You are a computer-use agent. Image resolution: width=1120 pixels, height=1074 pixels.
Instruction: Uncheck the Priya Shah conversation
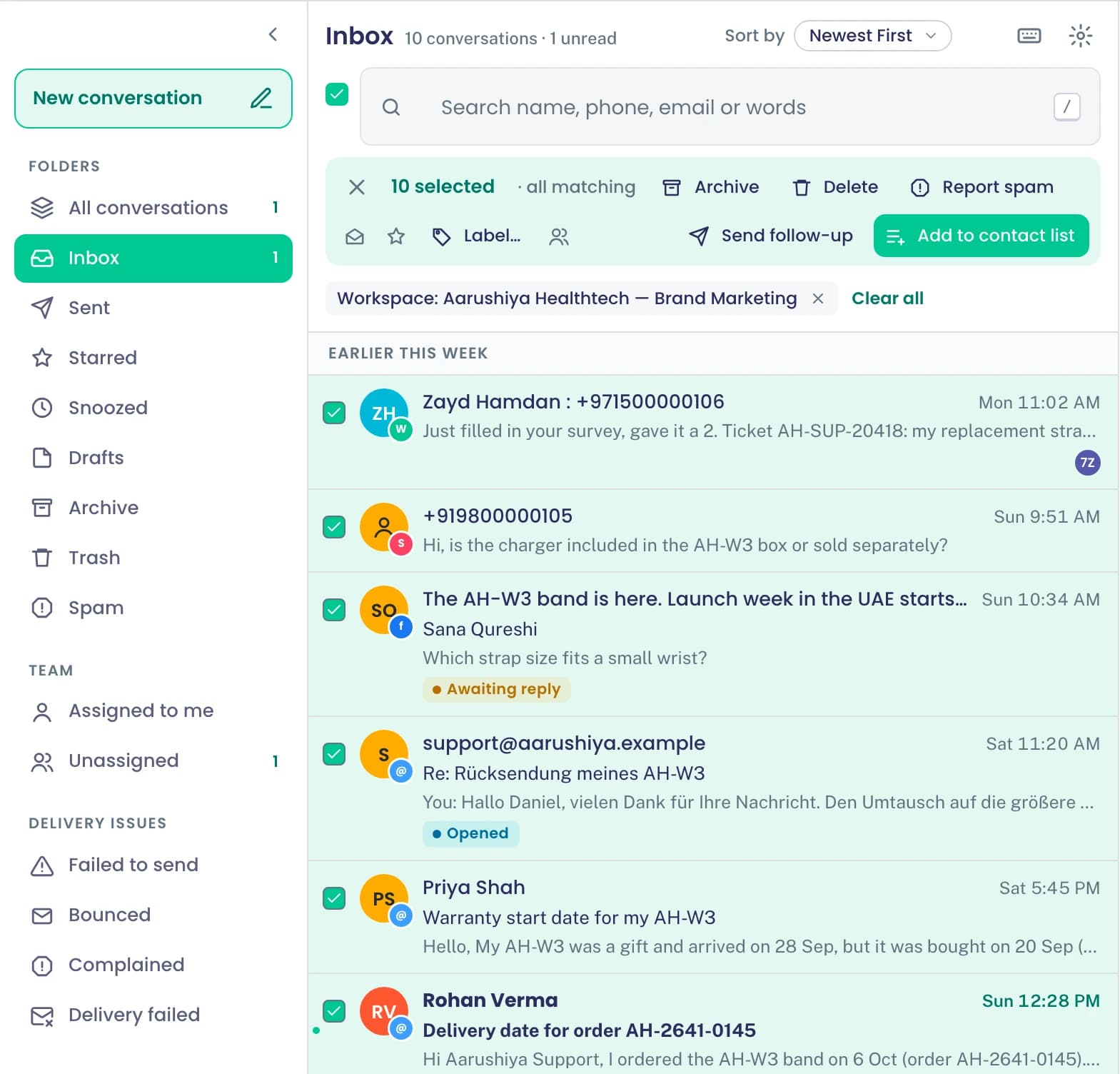pos(334,898)
